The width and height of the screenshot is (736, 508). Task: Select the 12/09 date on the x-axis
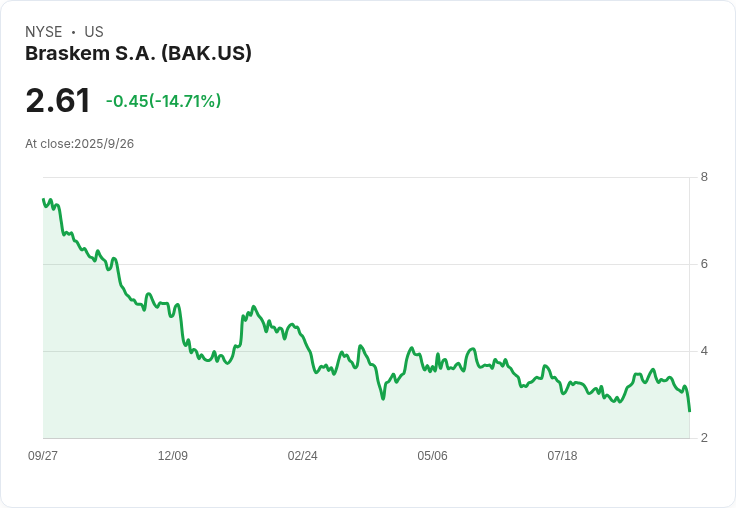pos(173,456)
